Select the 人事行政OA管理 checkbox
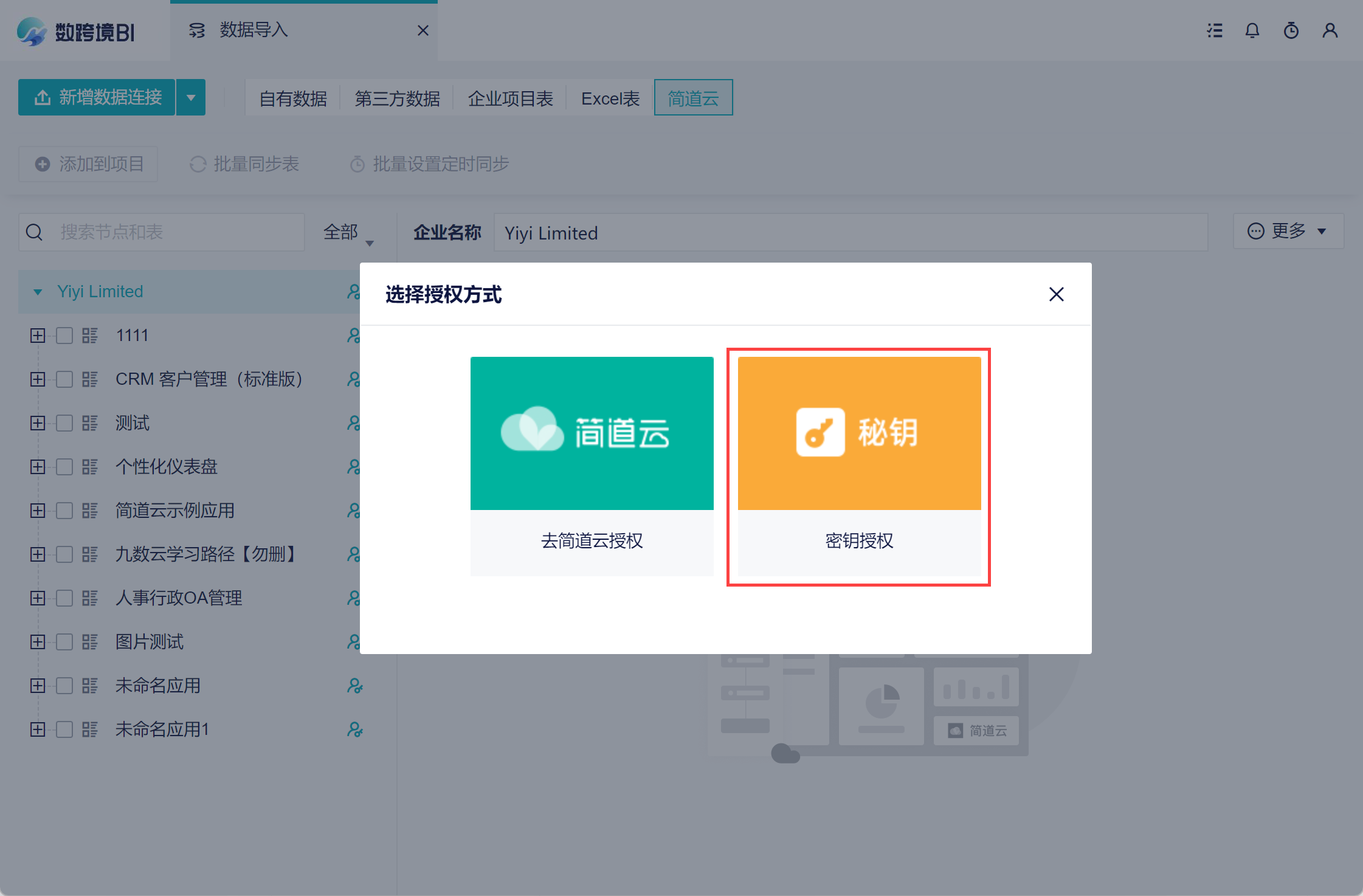 pyautogui.click(x=64, y=598)
